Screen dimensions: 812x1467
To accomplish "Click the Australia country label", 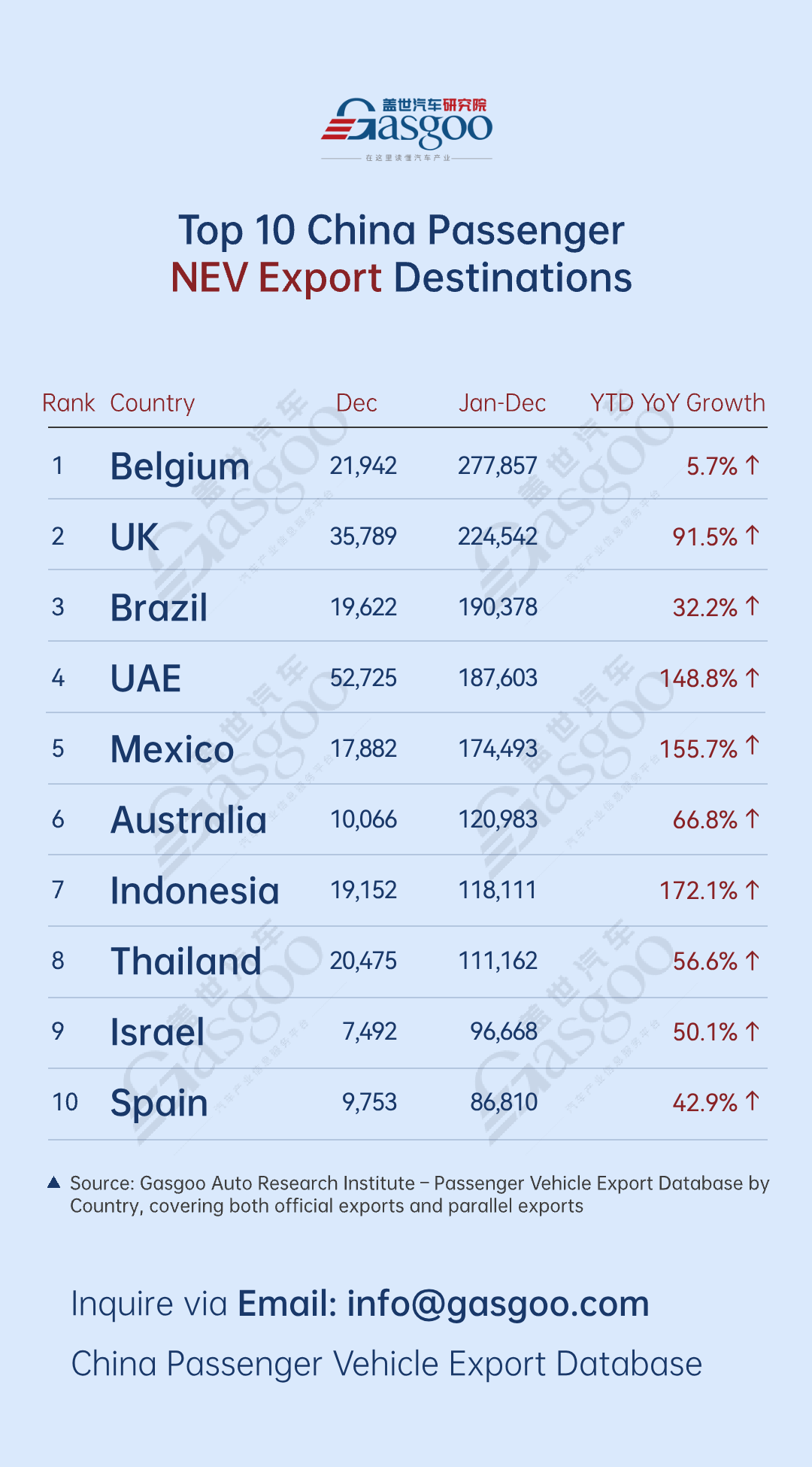I will [x=189, y=820].
